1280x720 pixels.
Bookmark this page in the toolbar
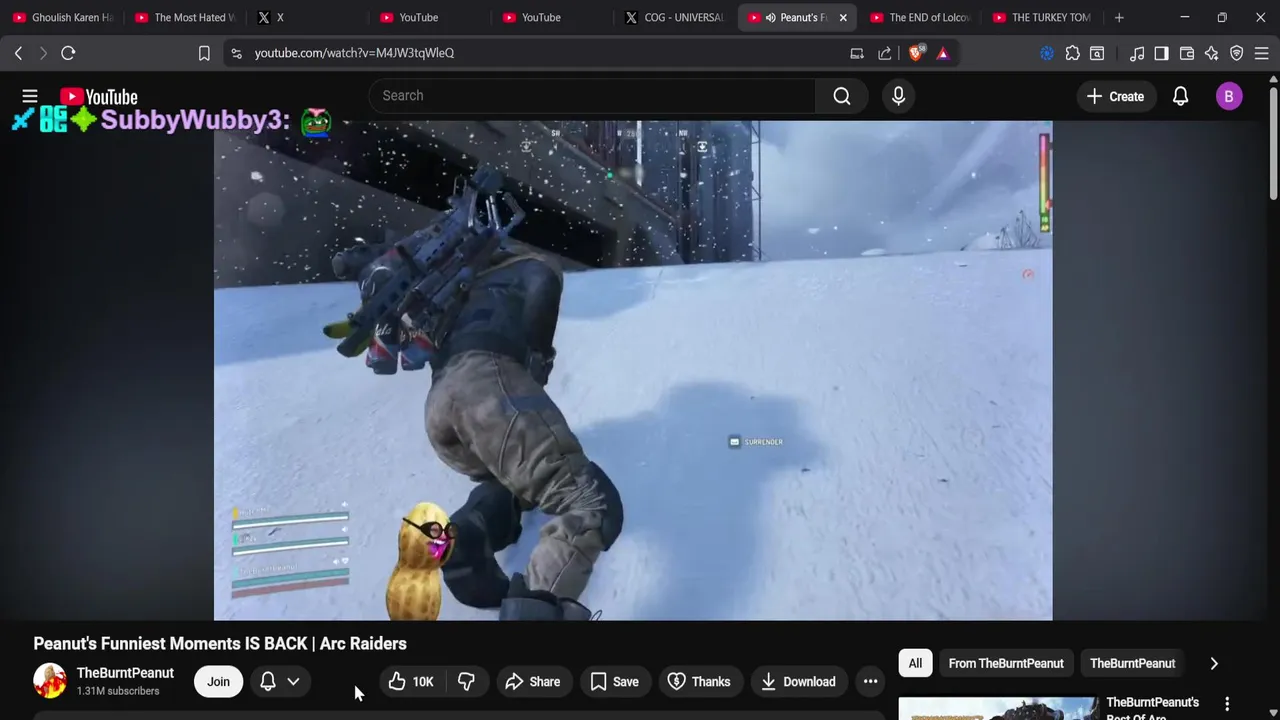click(x=204, y=53)
